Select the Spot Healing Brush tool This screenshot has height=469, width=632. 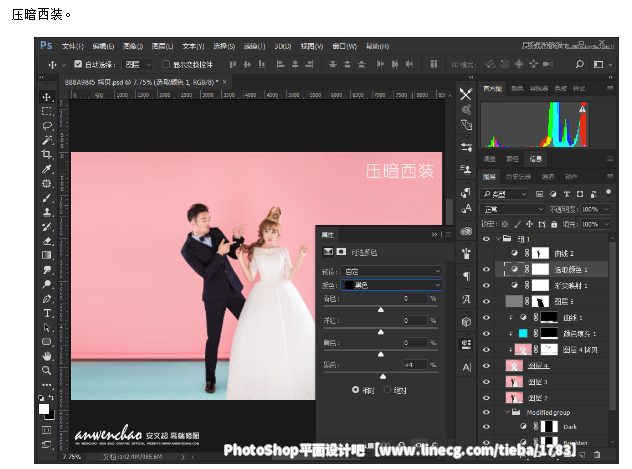point(47,183)
